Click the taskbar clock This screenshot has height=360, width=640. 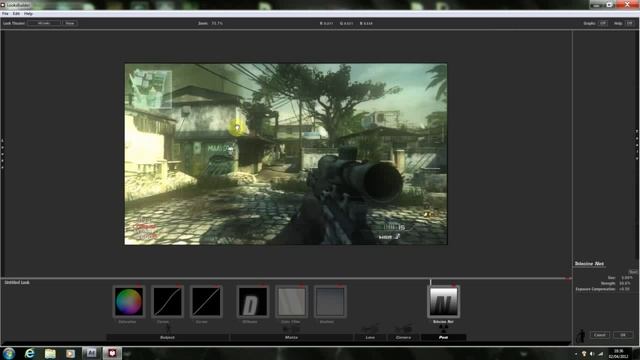tap(619, 353)
